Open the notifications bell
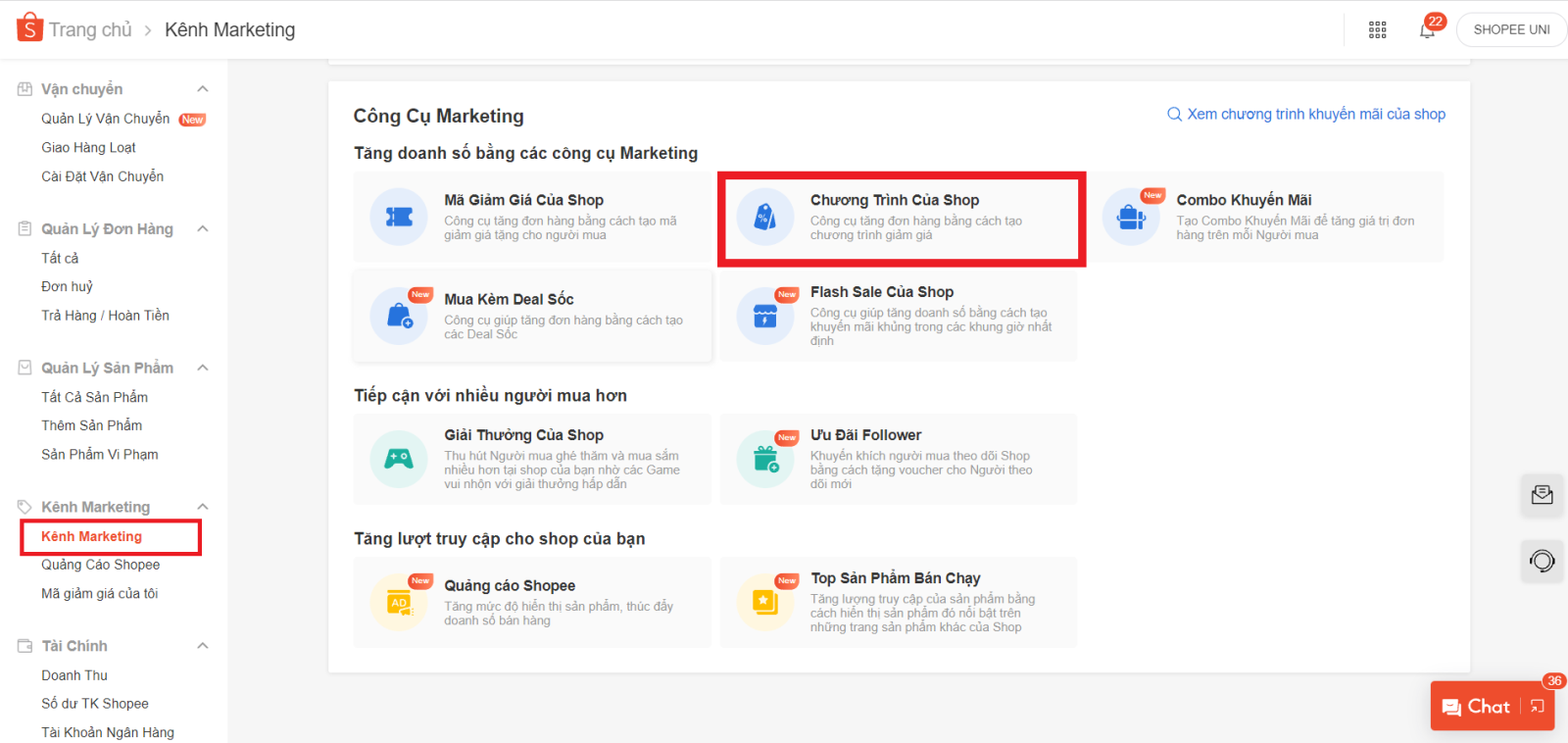The height and width of the screenshot is (743, 1568). [x=1427, y=30]
